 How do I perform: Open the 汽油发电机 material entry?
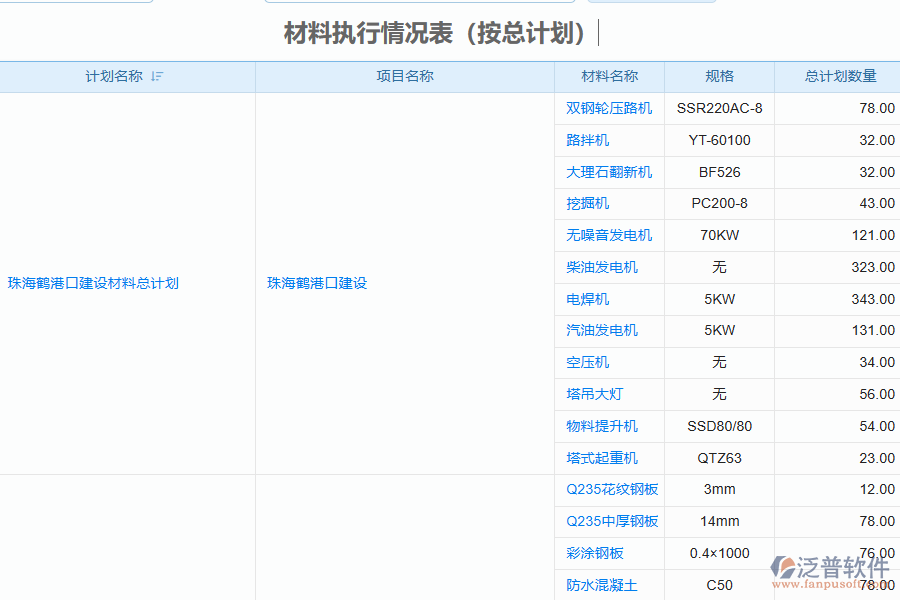[x=601, y=330]
